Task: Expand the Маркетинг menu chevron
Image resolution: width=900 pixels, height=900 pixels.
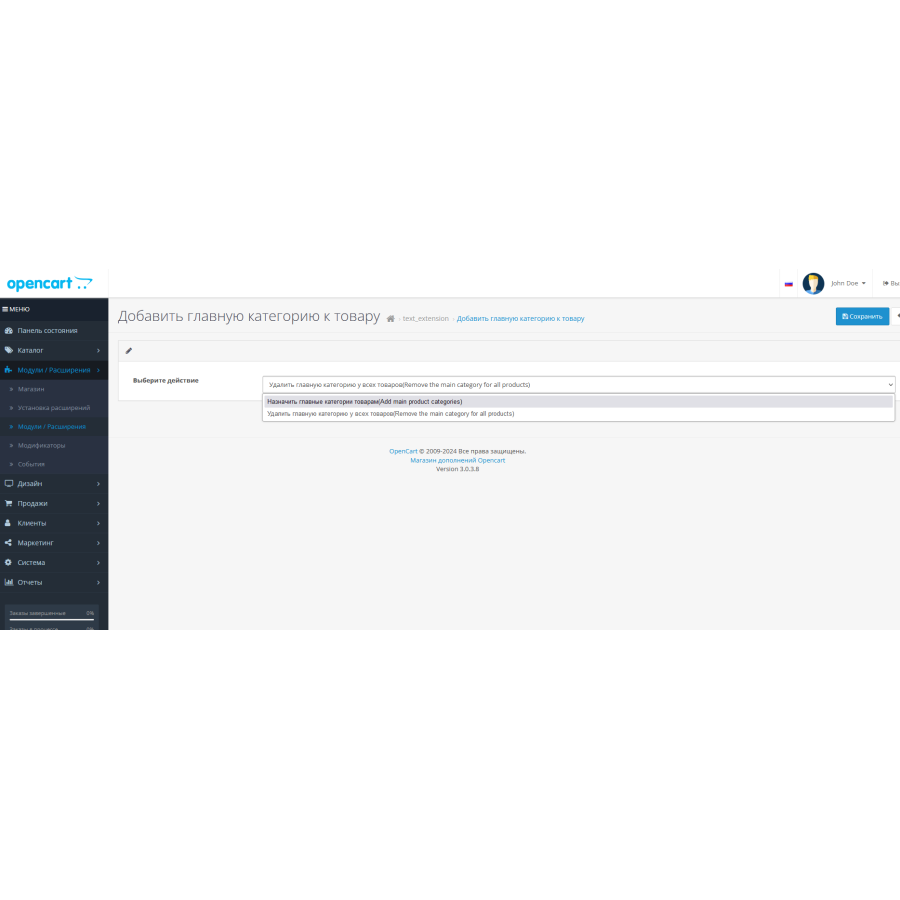Action: [98, 543]
